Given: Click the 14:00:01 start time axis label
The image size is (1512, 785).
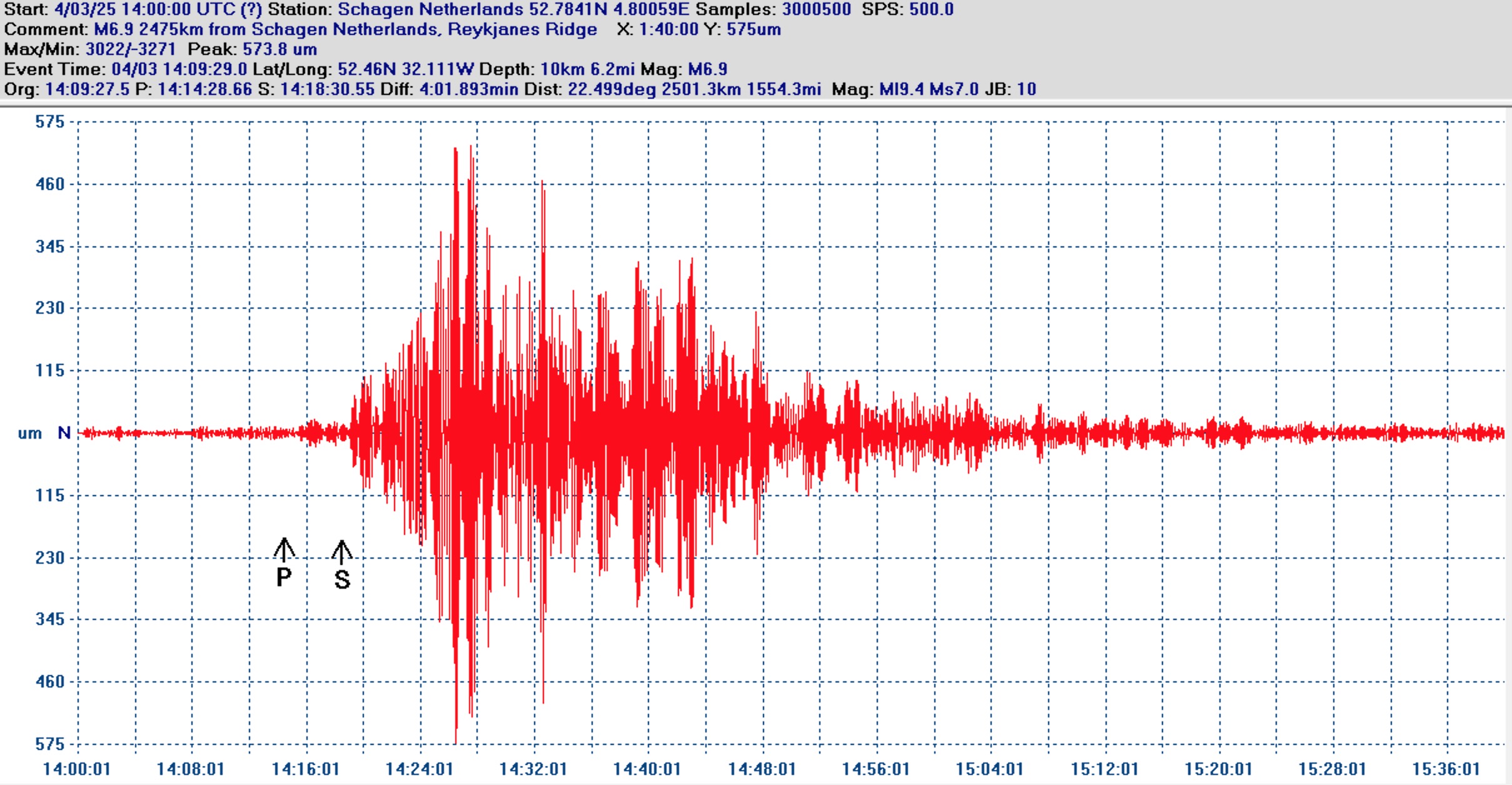Looking at the screenshot, I should click(x=76, y=769).
